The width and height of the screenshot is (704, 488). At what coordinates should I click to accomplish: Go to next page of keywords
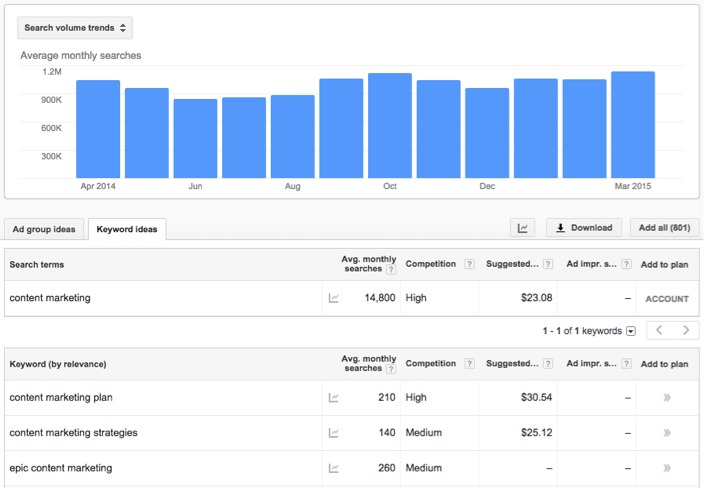[686, 330]
